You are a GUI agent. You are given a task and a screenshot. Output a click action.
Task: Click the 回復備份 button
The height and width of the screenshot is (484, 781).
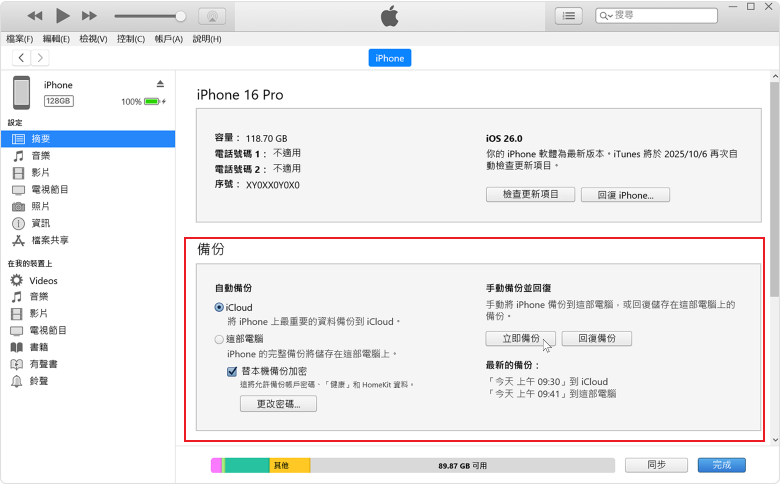point(597,339)
